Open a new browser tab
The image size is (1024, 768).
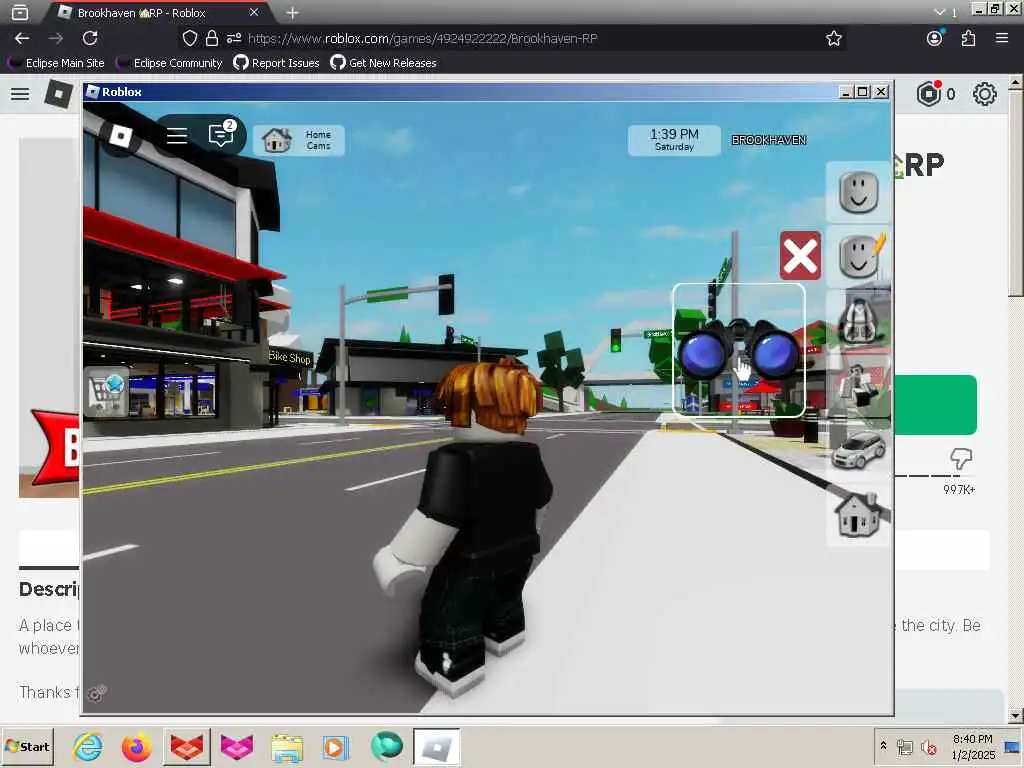tap(293, 12)
